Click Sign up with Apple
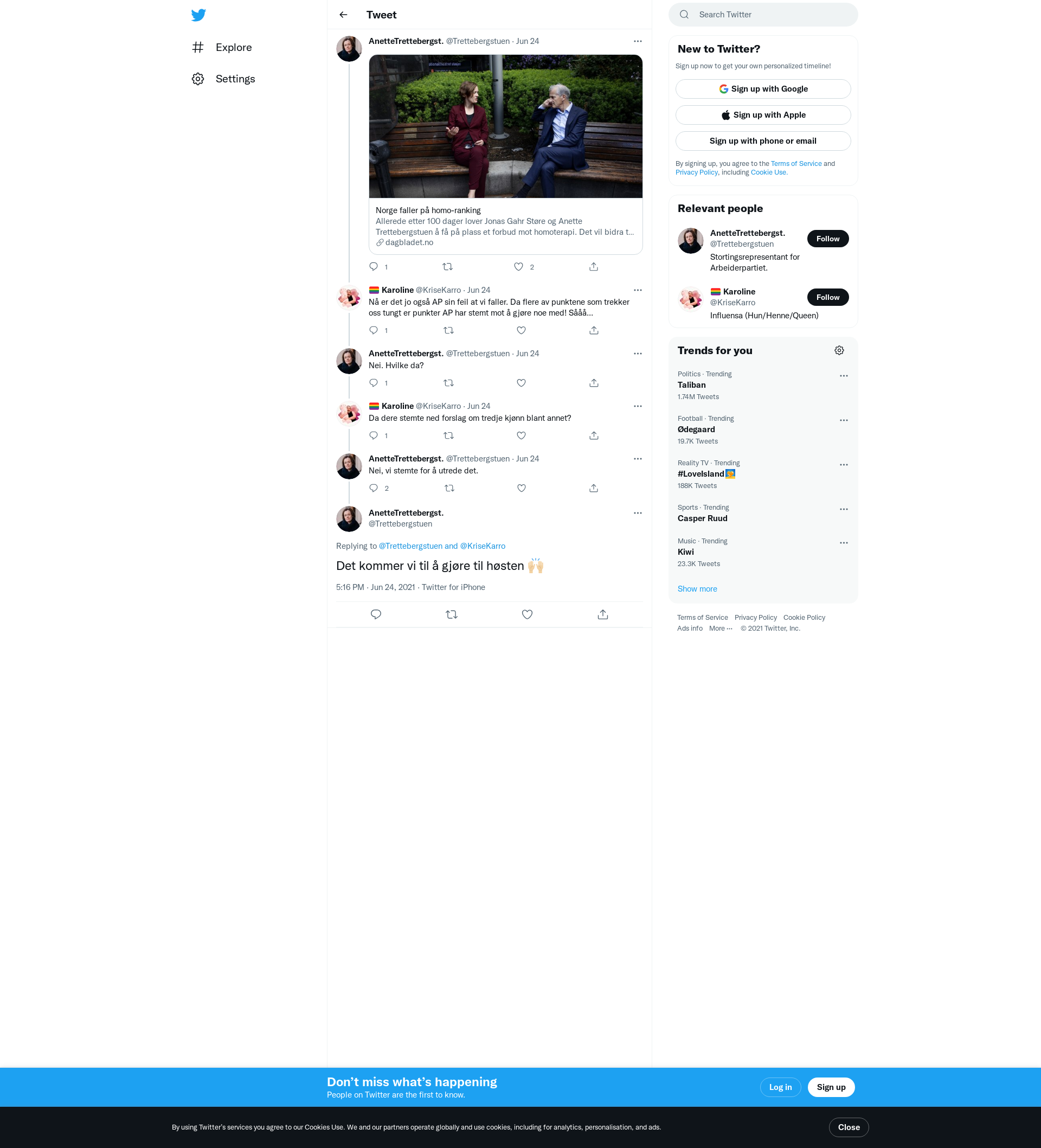This screenshot has height=1148, width=1041. tap(763, 115)
